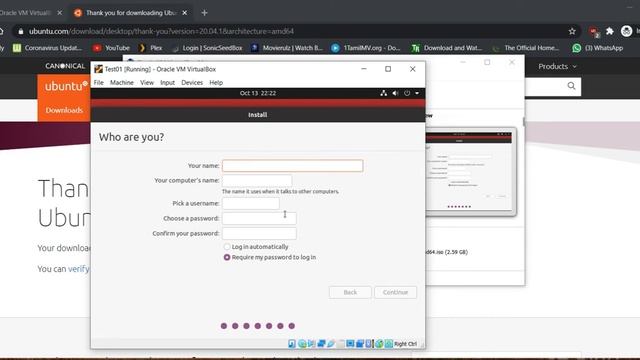Open the 1TamilMV.org bookmark
The width and height of the screenshot is (640, 360).
[366, 48]
